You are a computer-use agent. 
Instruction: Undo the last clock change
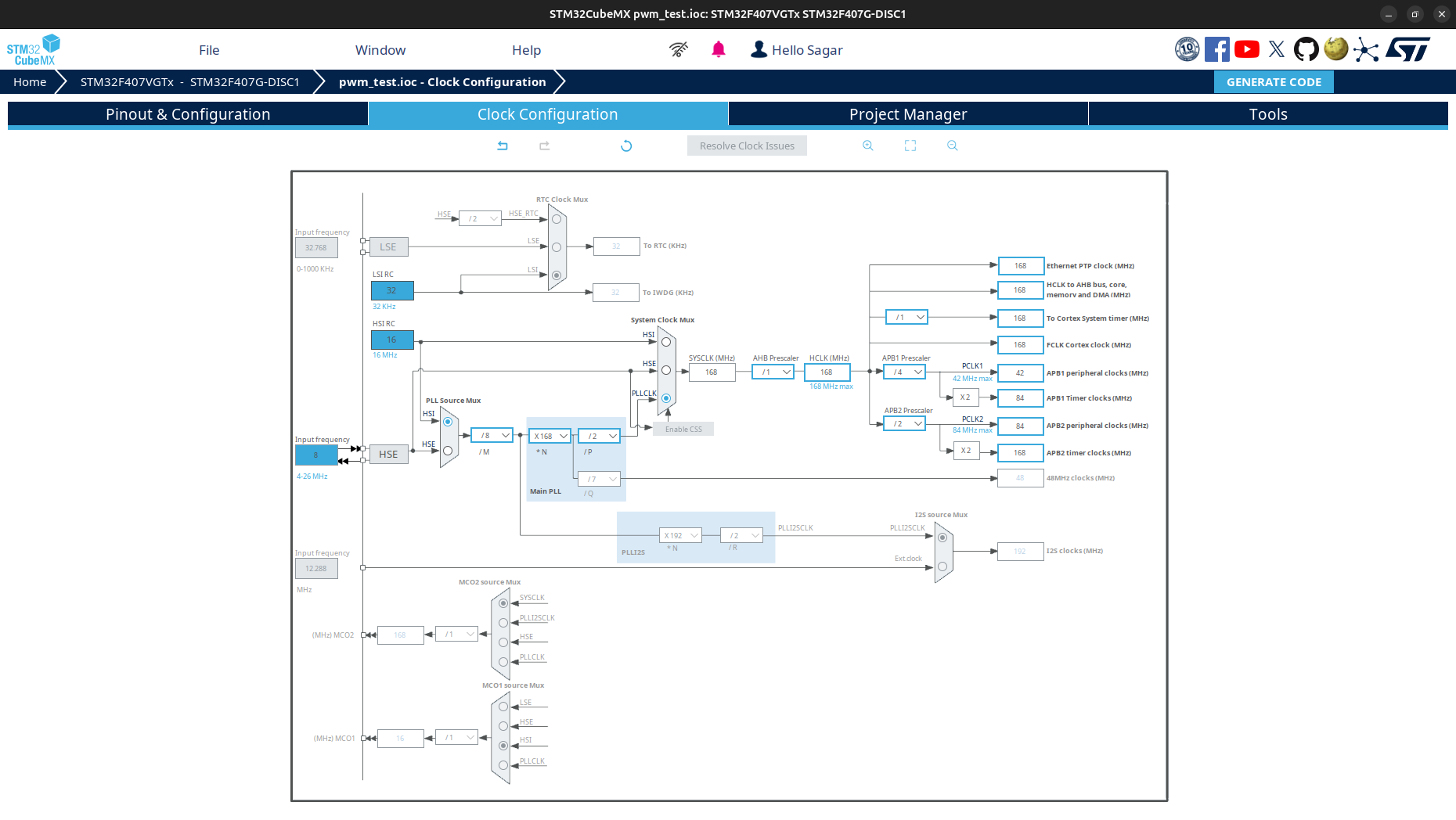[x=503, y=146]
